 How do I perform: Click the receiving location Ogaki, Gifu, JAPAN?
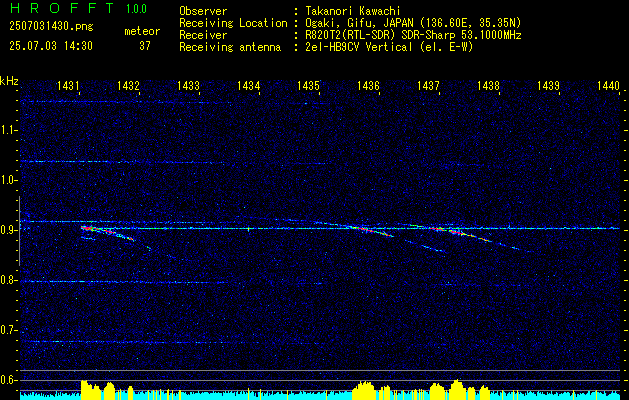[x=413, y=23]
